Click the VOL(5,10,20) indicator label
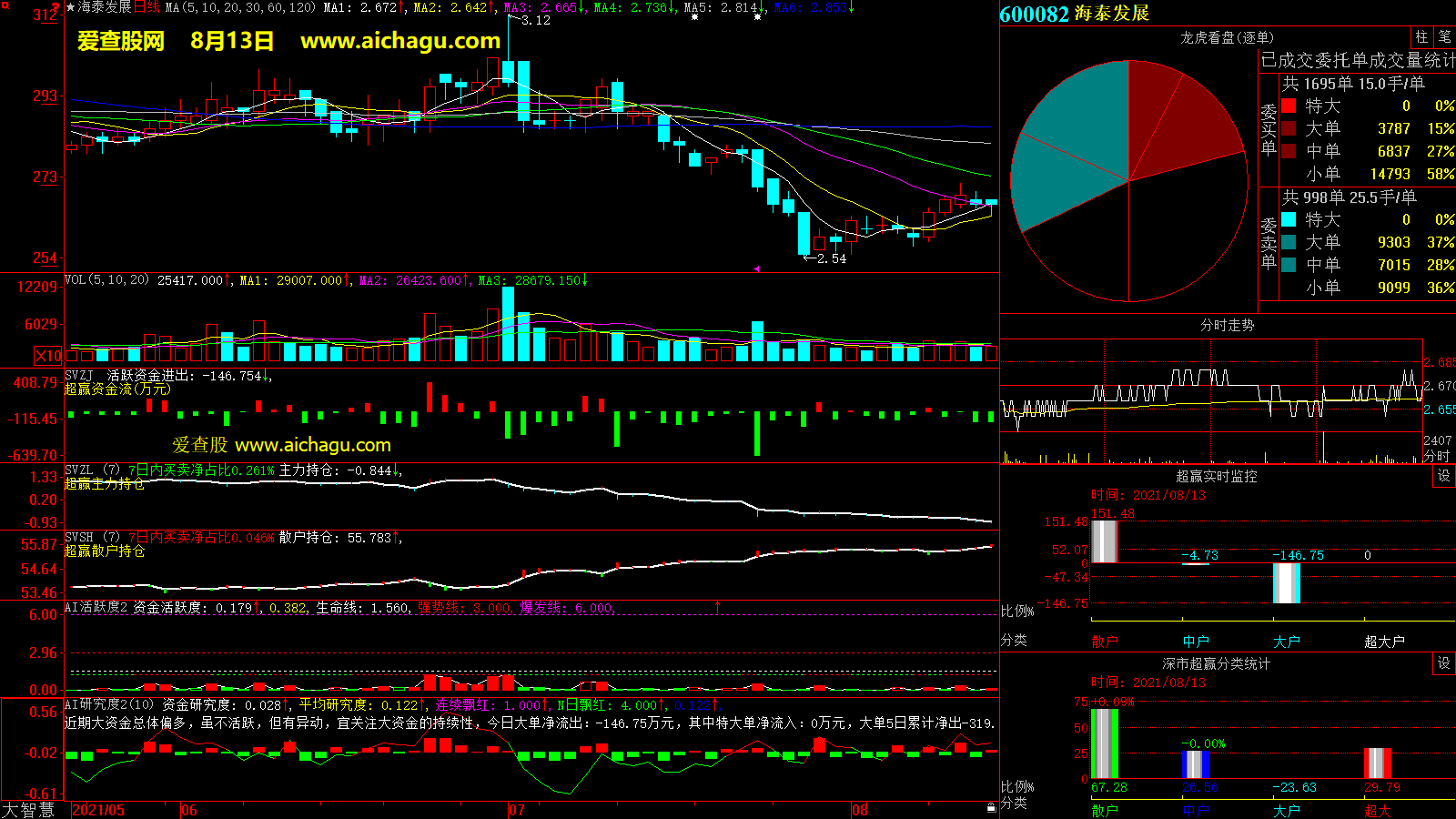 (106, 280)
